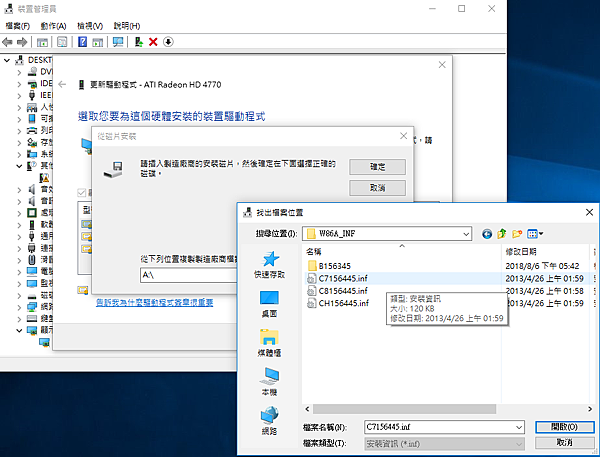
Task: Click the update driver icon with green arrow
Action: click(139, 42)
